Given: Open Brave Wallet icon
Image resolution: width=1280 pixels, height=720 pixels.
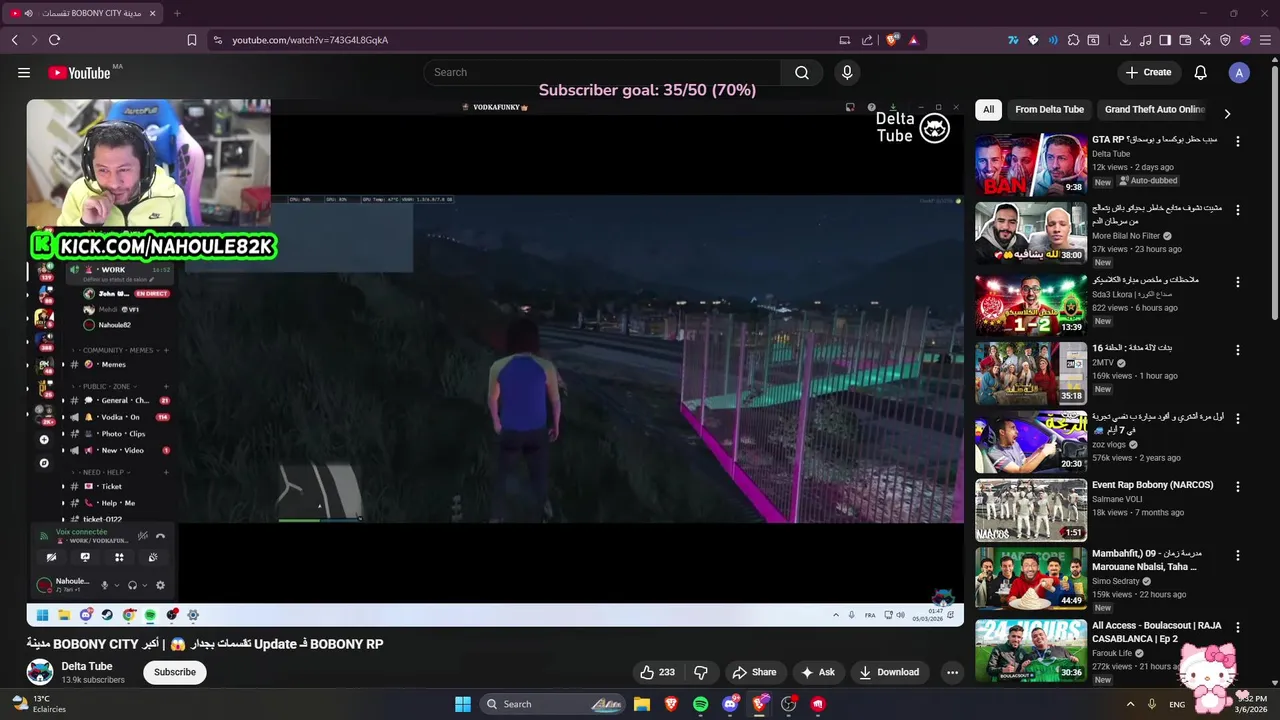Looking at the screenshot, I should (x=1185, y=40).
